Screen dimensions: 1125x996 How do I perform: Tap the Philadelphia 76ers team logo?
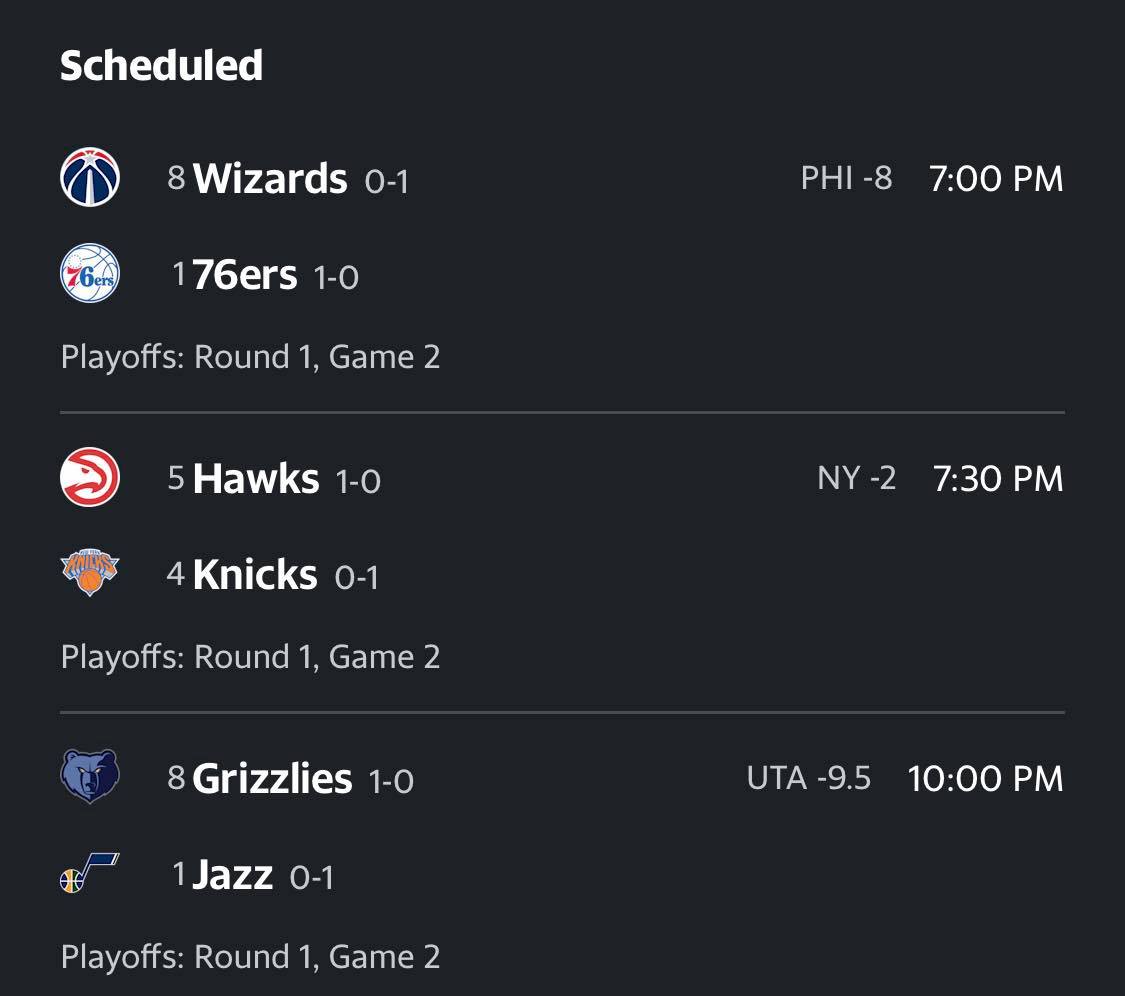click(x=90, y=273)
